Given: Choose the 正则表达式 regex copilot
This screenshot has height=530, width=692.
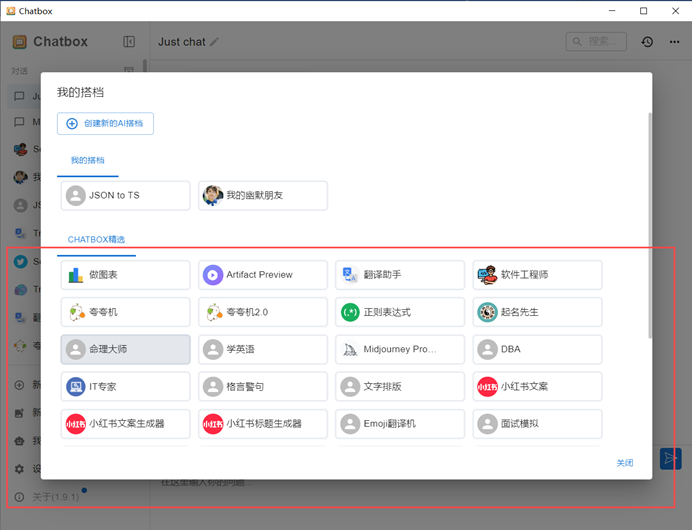Looking at the screenshot, I should coord(400,312).
